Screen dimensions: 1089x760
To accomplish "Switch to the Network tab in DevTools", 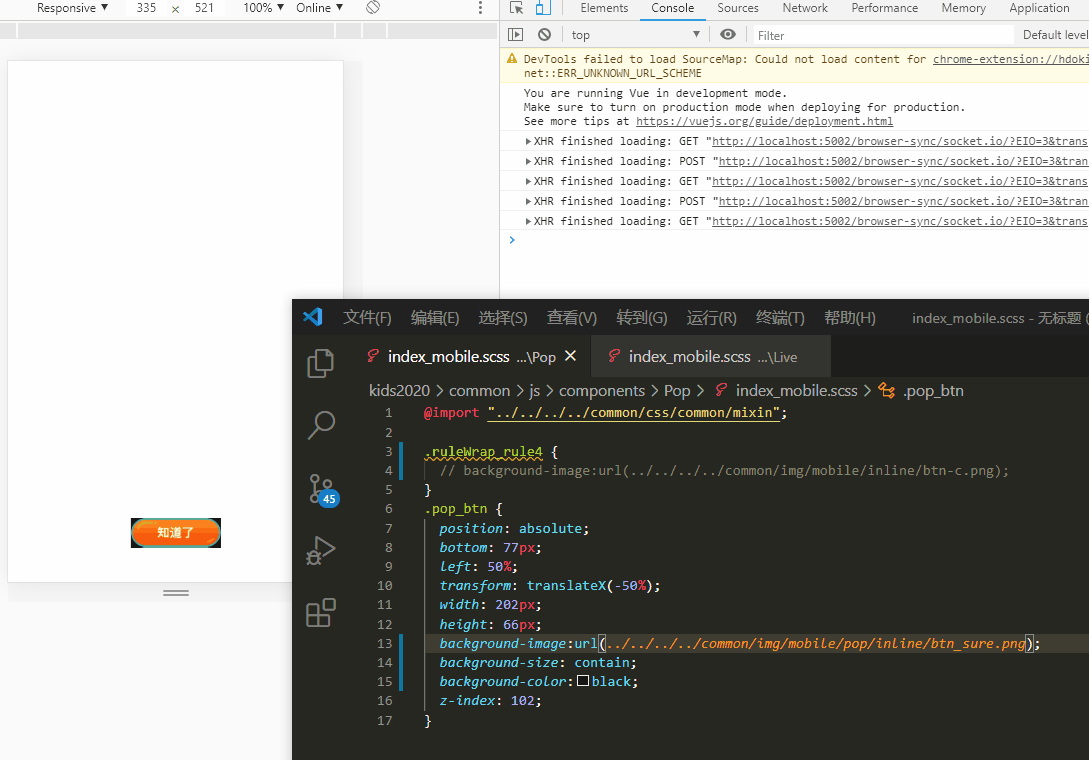I will (804, 9).
